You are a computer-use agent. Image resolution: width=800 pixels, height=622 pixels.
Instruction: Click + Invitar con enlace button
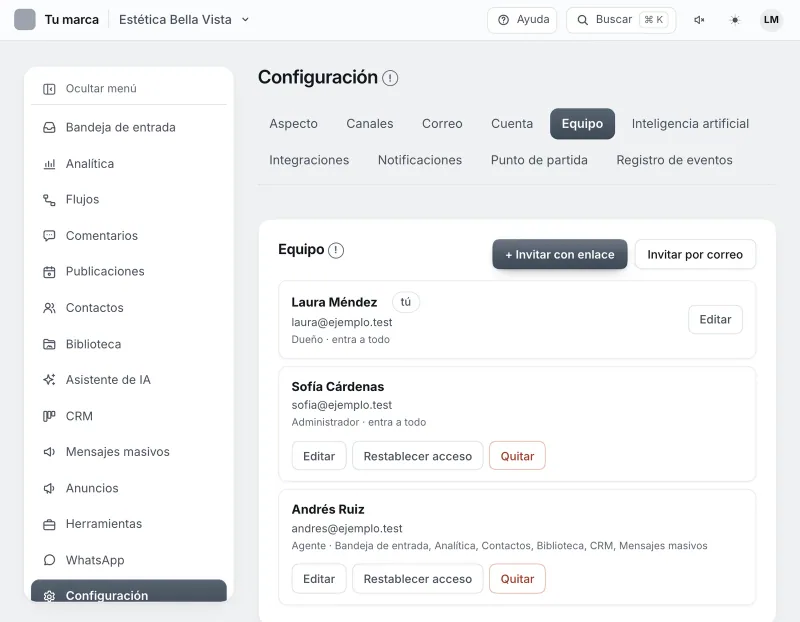(x=560, y=254)
